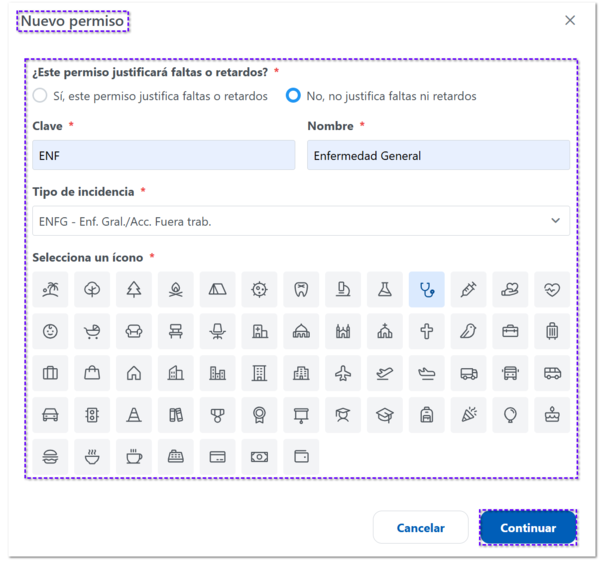600x561 pixels.
Task: Pick the baby face icon
Action: 50,331
